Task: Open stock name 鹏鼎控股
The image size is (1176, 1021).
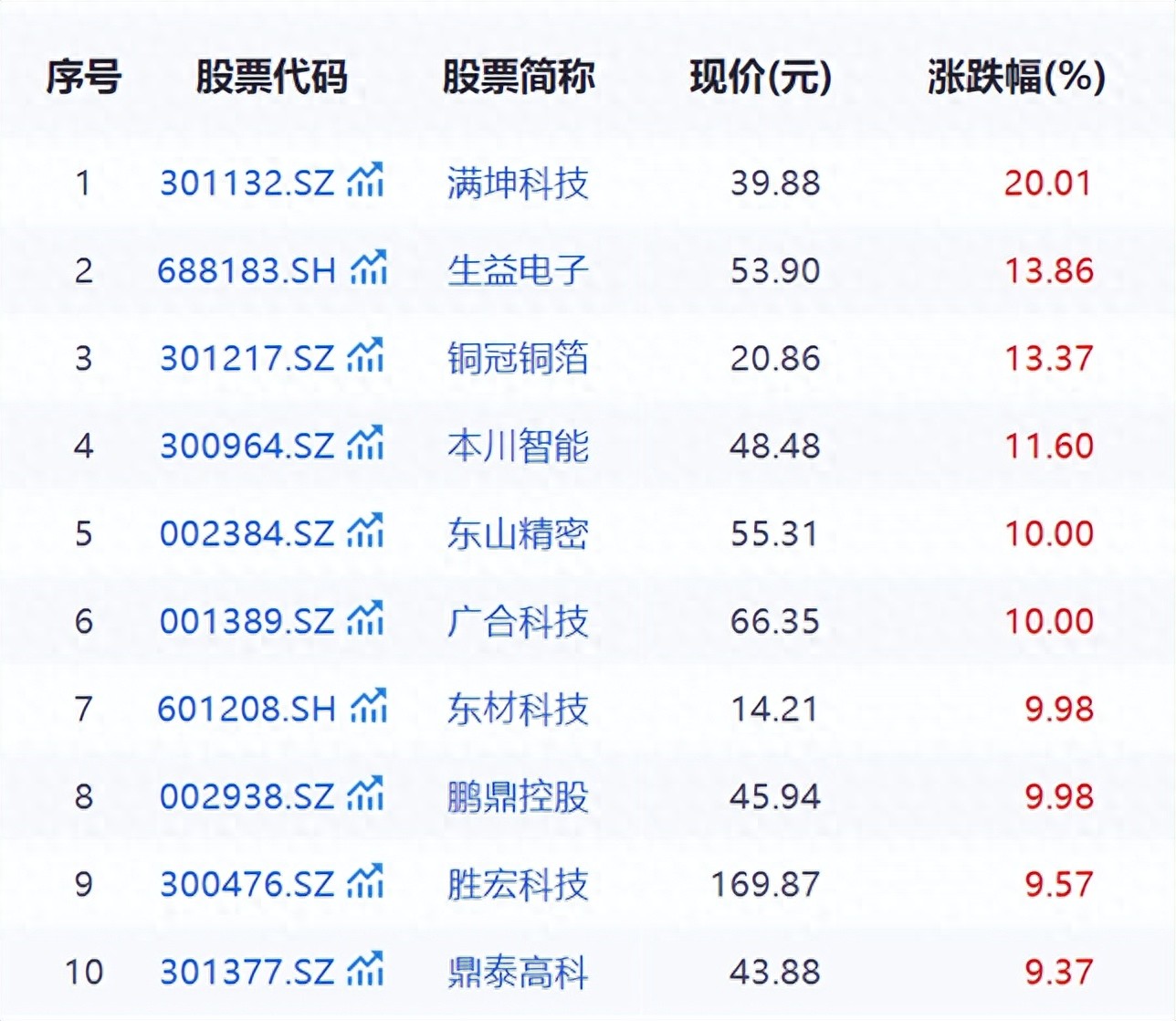Action: (518, 796)
